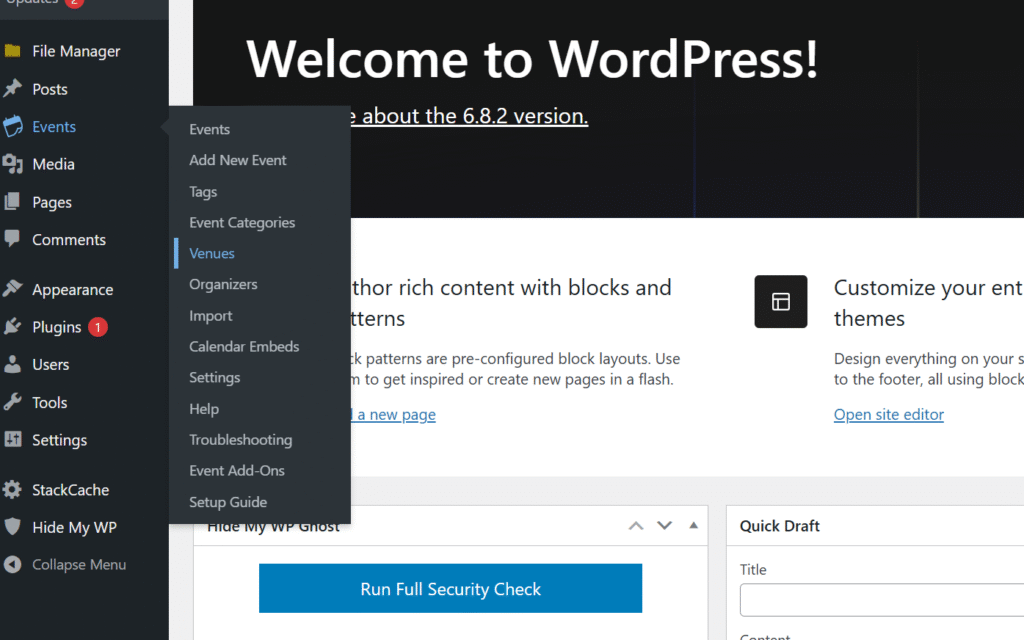Click the StackCache gear icon

pyautogui.click(x=13, y=490)
